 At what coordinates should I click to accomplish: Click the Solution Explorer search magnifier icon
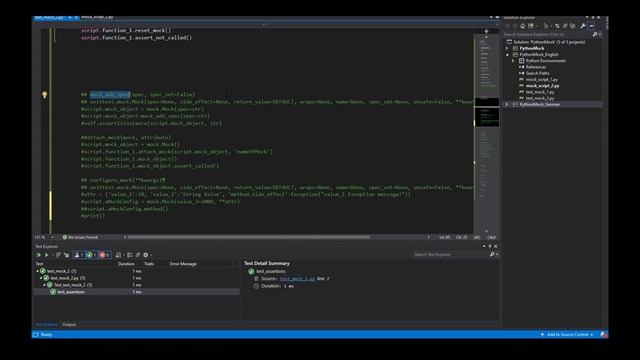595,34
